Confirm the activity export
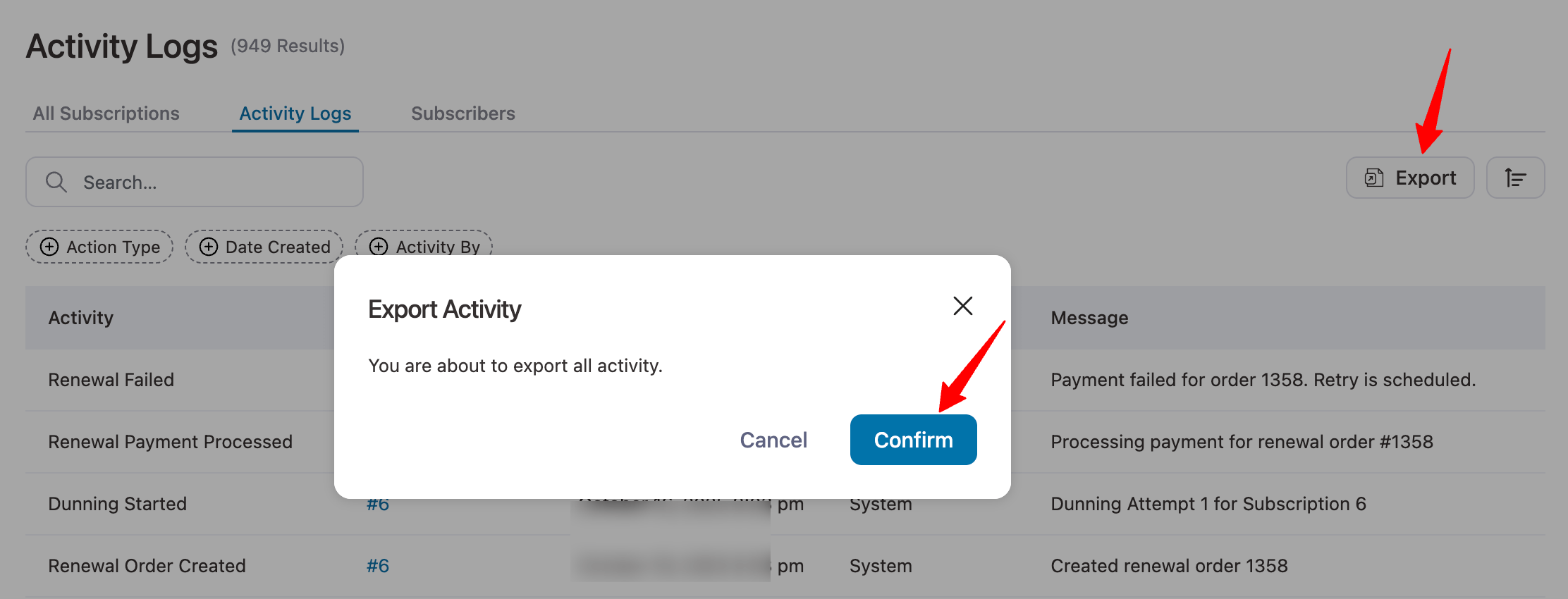 913,439
